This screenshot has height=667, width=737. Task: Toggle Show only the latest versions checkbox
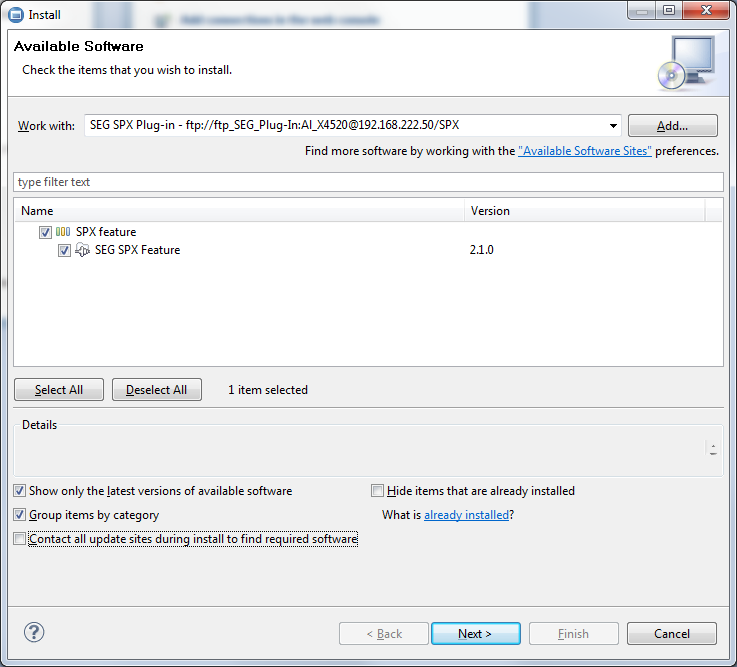point(20,491)
